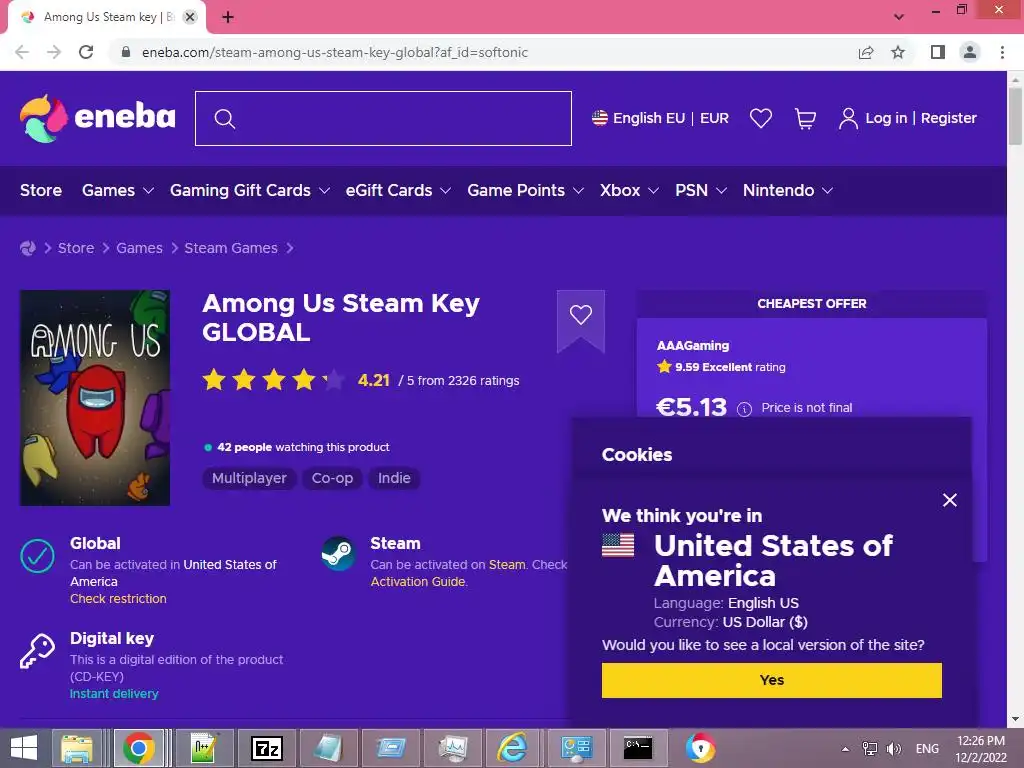Click the breadcrumb home icon
This screenshot has height=768, width=1024.
tap(27, 248)
